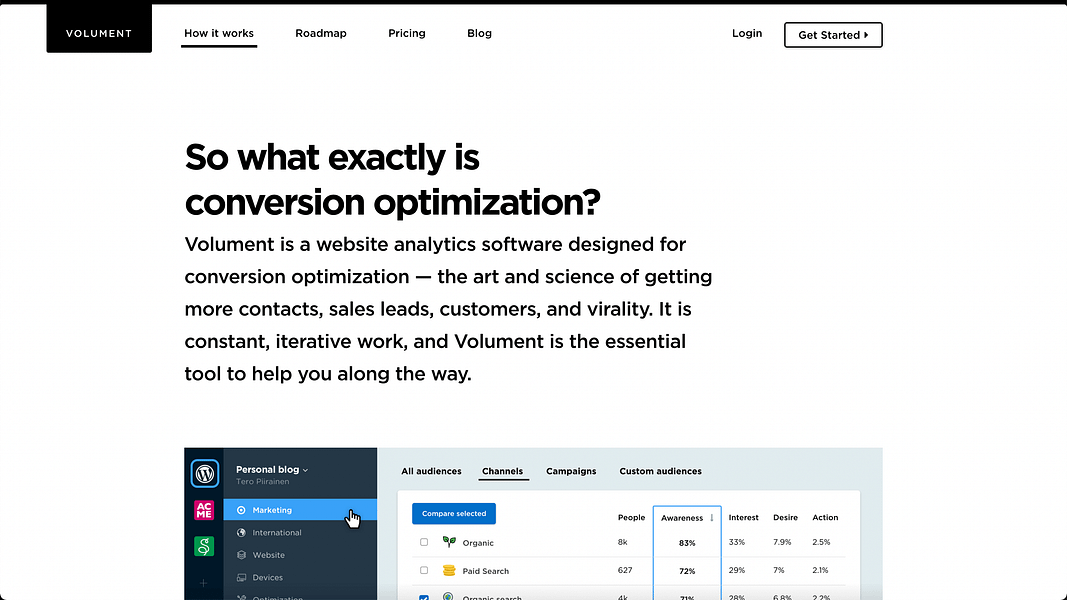This screenshot has width=1067, height=600.
Task: Click the Organic awareness value 83%
Action: (687, 543)
